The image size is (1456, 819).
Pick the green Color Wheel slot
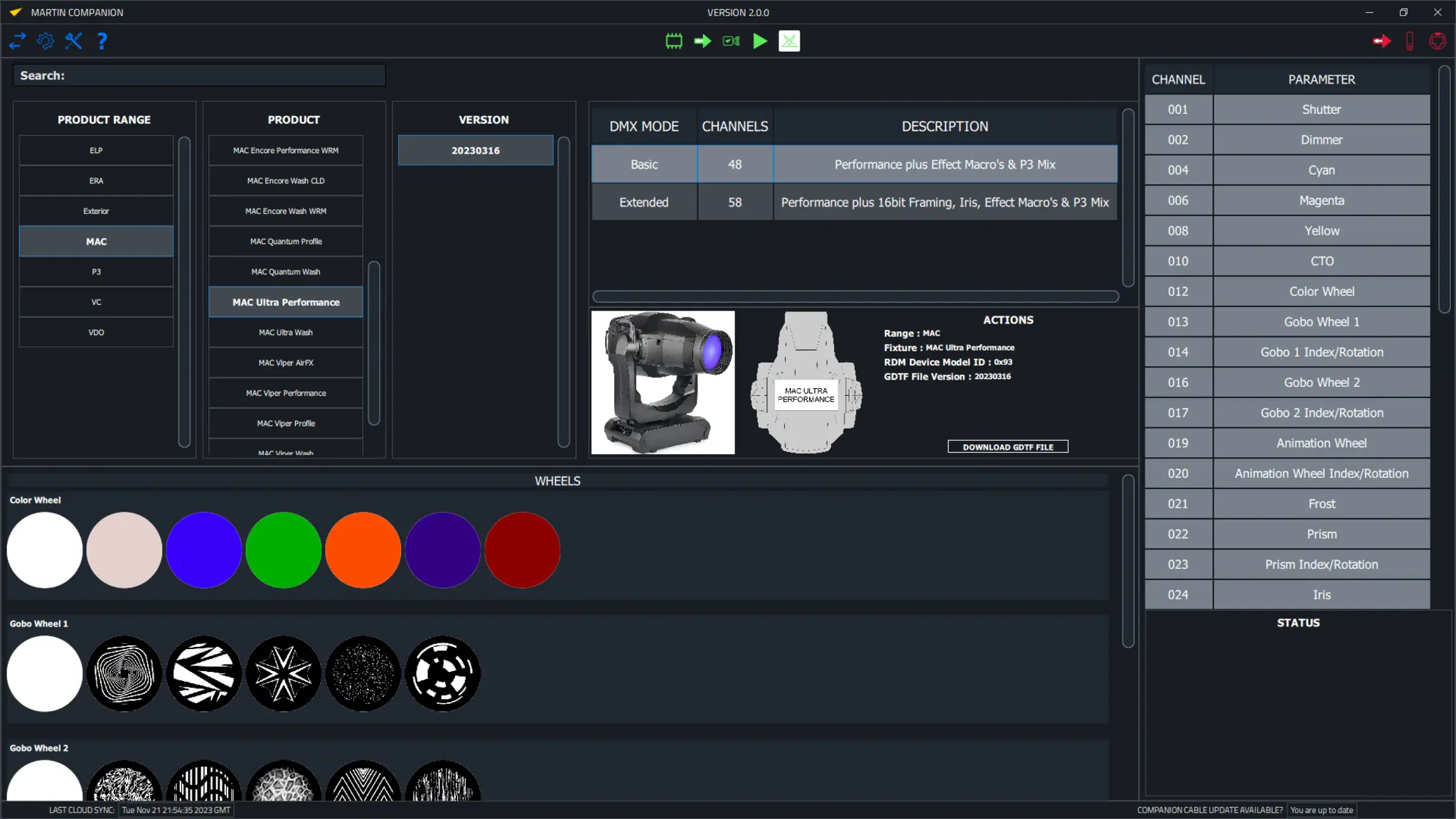pyautogui.click(x=284, y=550)
